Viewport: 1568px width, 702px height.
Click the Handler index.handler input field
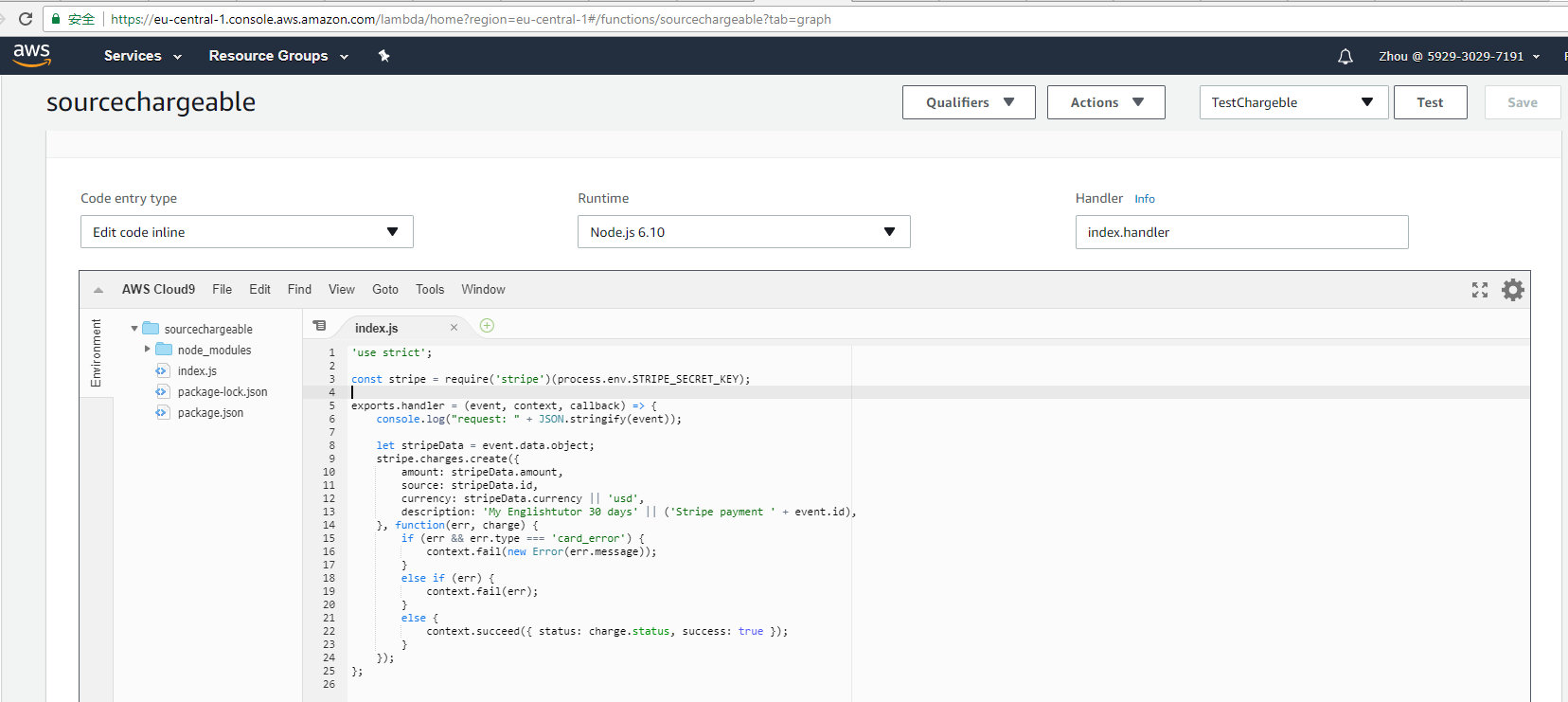coord(1240,232)
